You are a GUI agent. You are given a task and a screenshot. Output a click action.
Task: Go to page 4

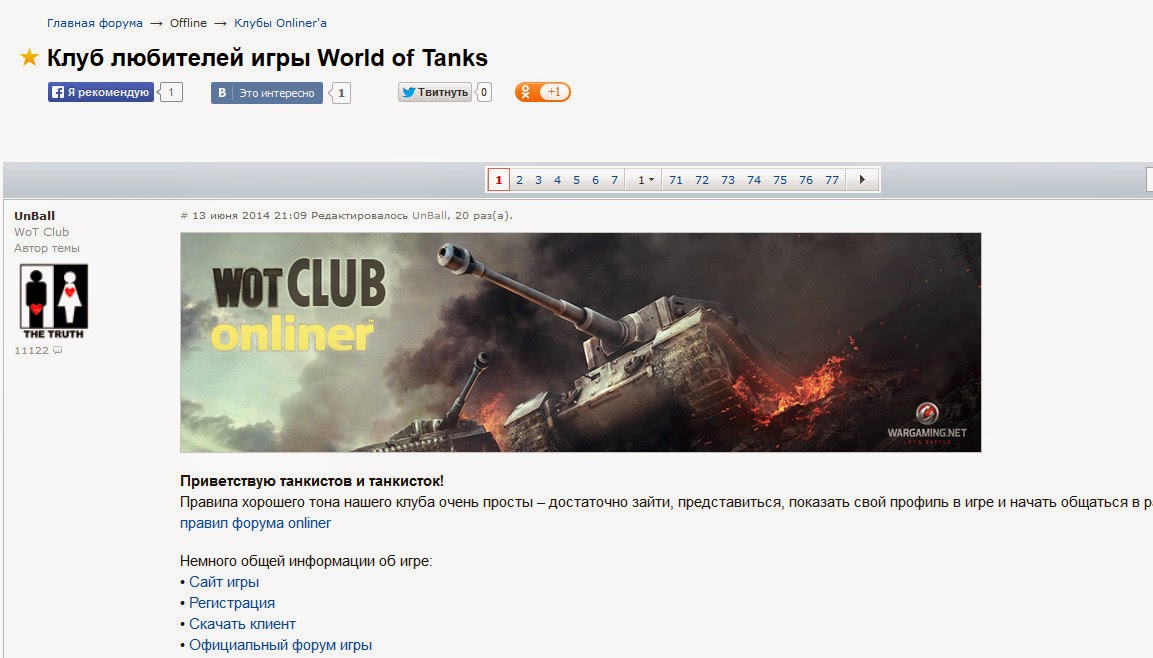pos(557,179)
